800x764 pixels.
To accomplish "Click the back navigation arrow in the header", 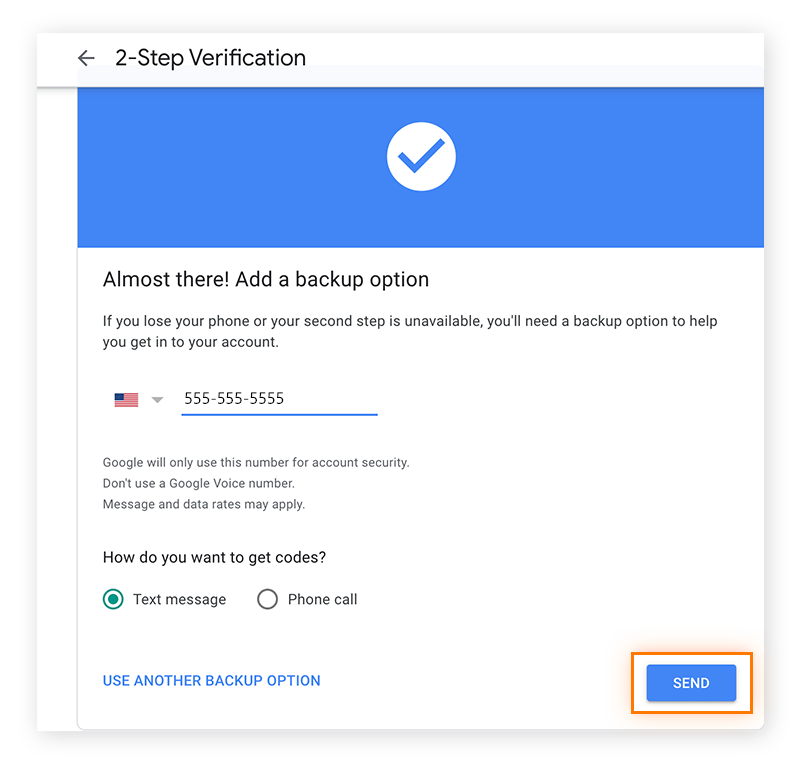I will pyautogui.click(x=86, y=58).
